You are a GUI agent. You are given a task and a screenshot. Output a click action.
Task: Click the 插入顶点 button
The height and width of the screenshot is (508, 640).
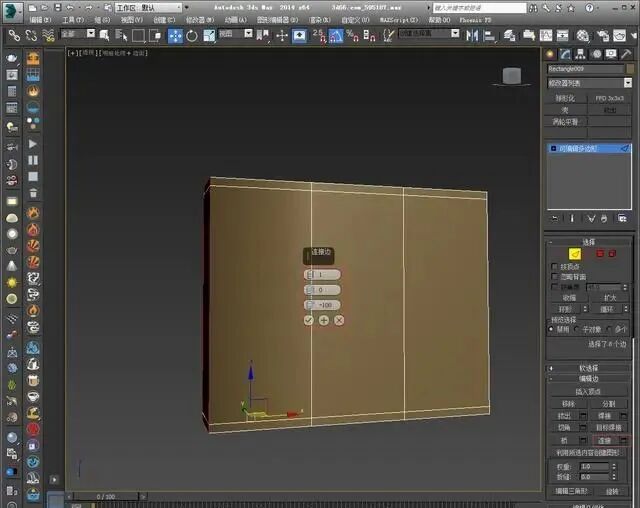588,392
